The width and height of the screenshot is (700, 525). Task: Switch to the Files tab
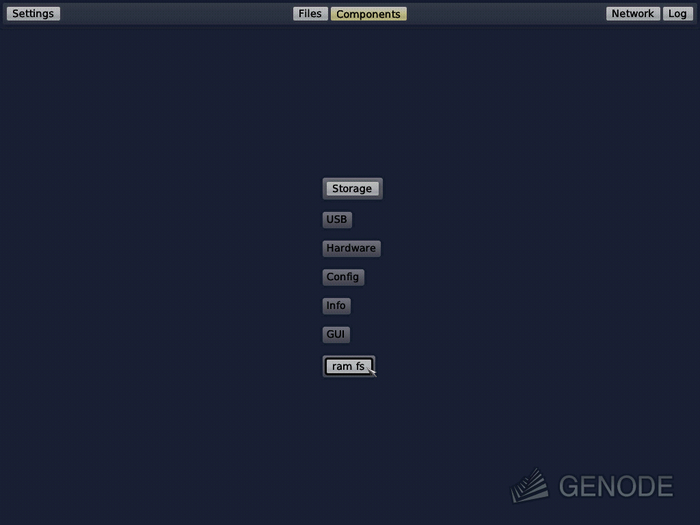pyautogui.click(x=310, y=14)
